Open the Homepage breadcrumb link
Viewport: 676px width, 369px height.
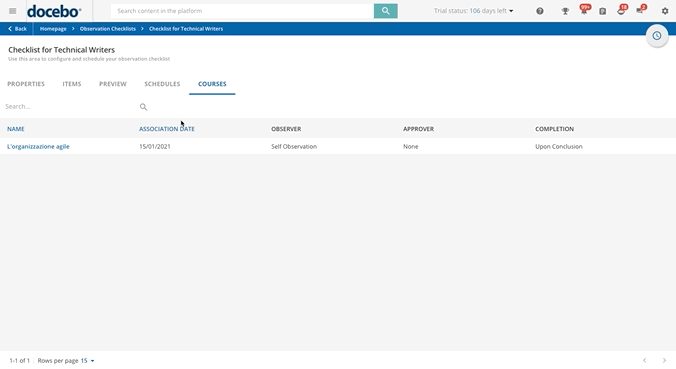tap(53, 29)
